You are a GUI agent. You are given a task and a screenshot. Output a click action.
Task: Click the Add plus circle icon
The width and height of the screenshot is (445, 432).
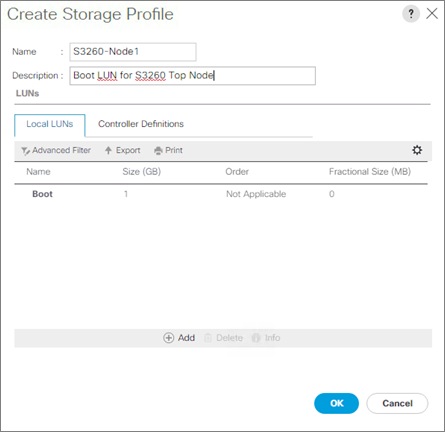pyautogui.click(x=168, y=338)
